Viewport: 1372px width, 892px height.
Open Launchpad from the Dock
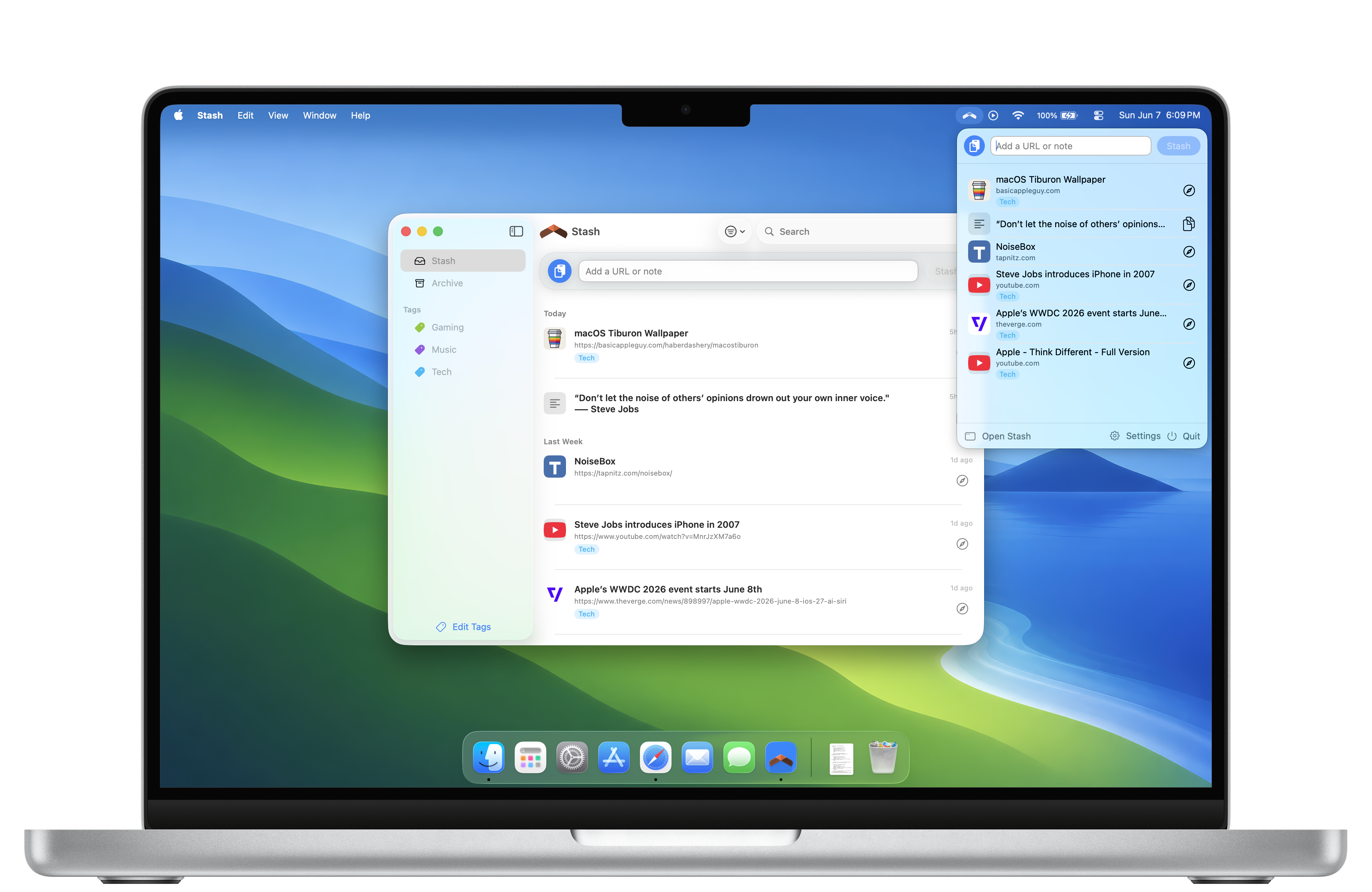tap(531, 757)
